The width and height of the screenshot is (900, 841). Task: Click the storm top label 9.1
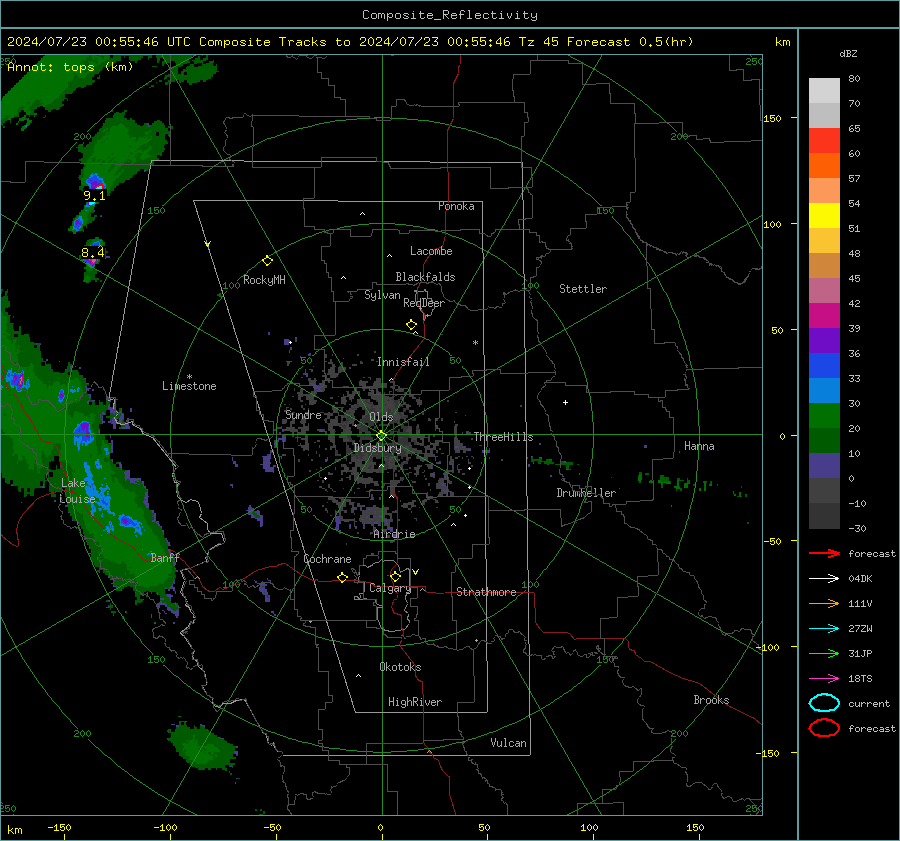(94, 196)
